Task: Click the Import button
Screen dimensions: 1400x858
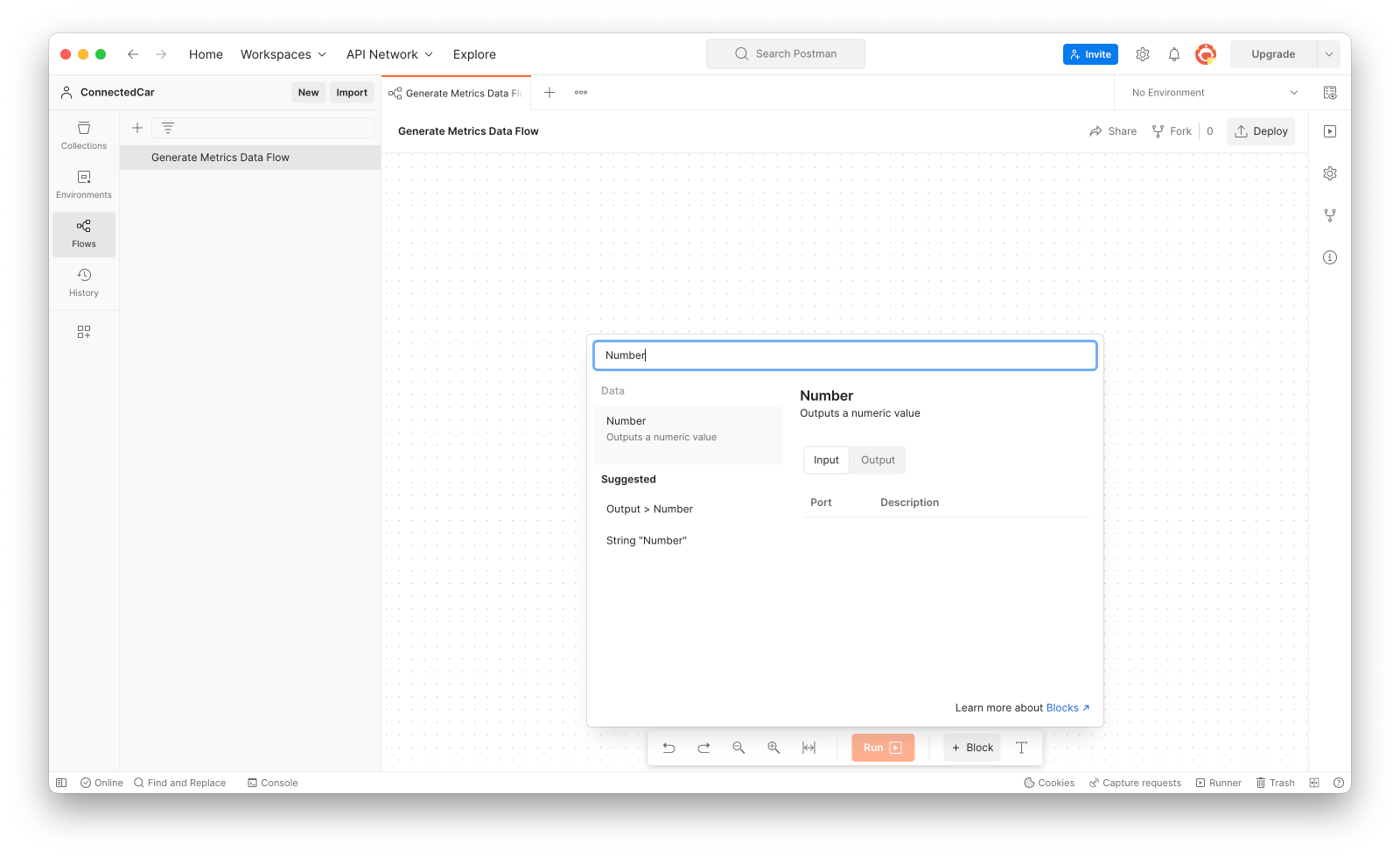Action: (x=352, y=93)
